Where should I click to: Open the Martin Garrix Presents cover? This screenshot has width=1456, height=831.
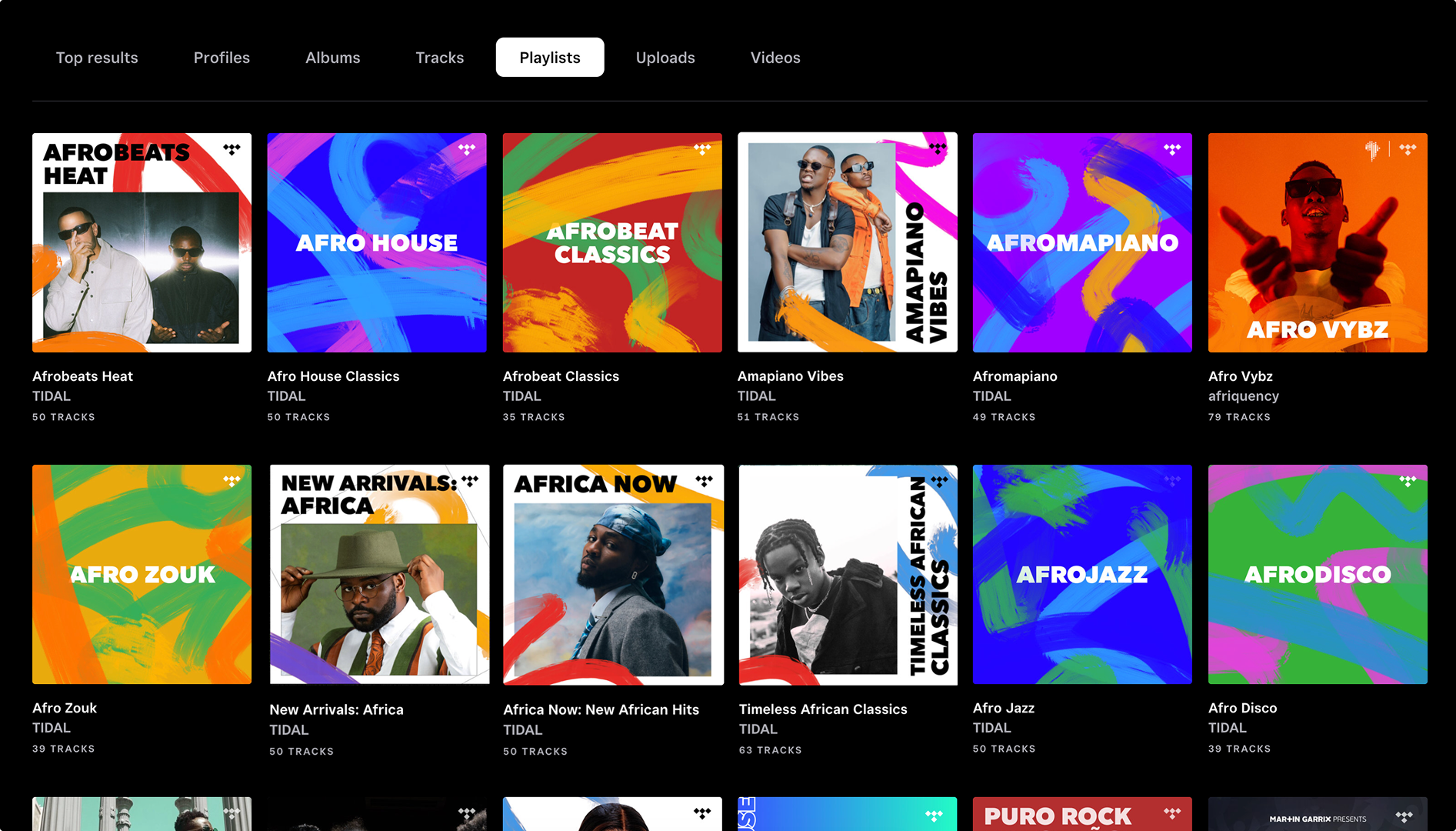point(1318,814)
